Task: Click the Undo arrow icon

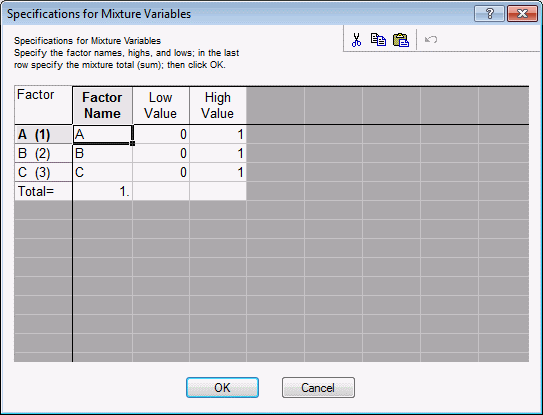Action: [431, 39]
